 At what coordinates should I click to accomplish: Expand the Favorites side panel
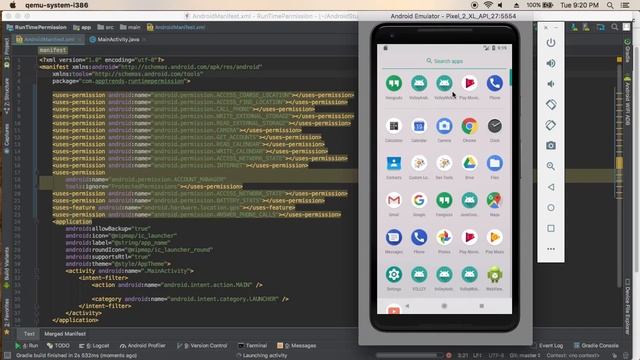point(7,316)
